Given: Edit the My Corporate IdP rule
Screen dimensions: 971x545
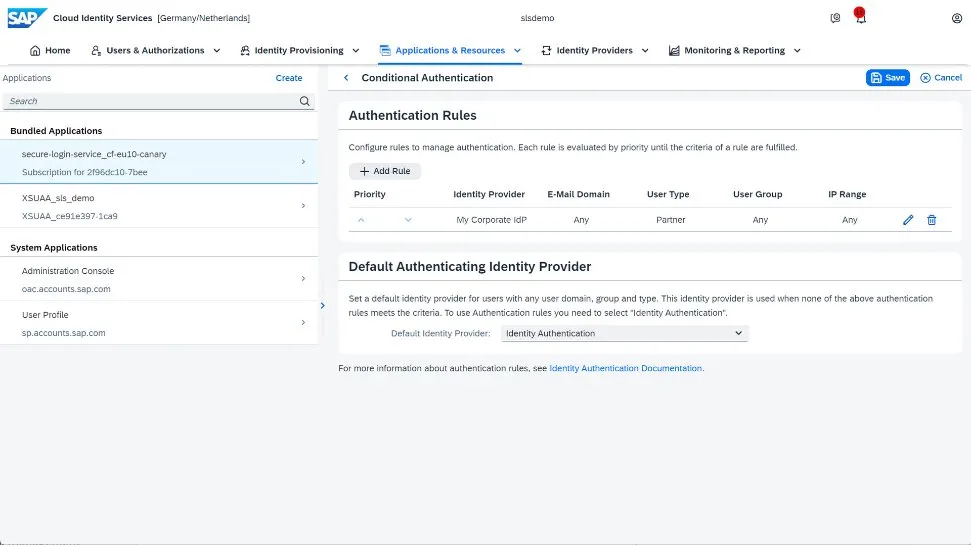Looking at the screenshot, I should click(908, 220).
